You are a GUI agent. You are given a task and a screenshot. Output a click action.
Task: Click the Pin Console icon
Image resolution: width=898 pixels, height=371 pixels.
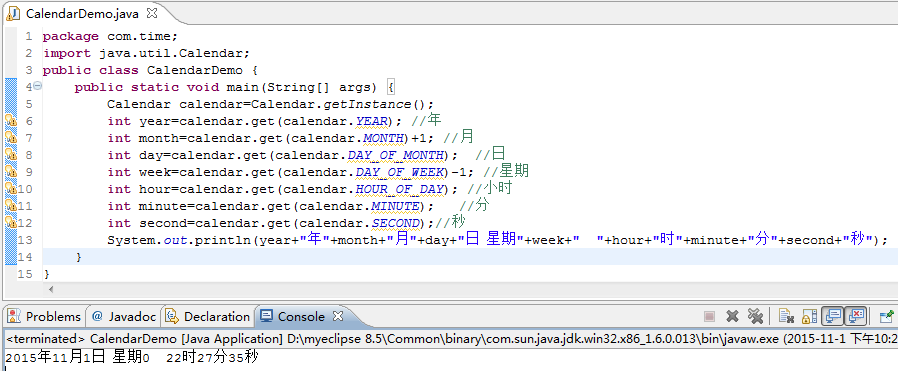coord(887,316)
